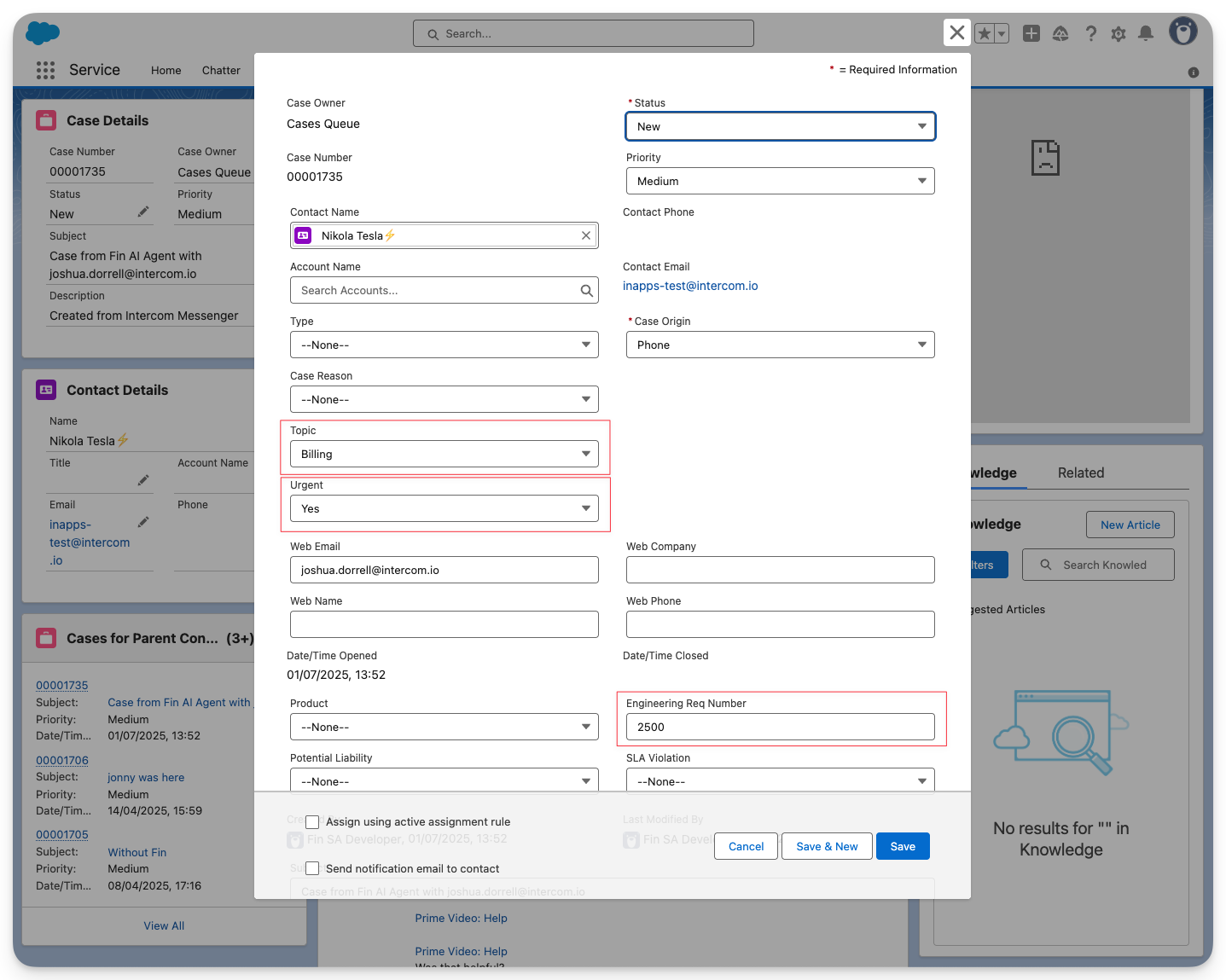
Task: Open the Topic dropdown set to Billing
Action: pos(444,454)
